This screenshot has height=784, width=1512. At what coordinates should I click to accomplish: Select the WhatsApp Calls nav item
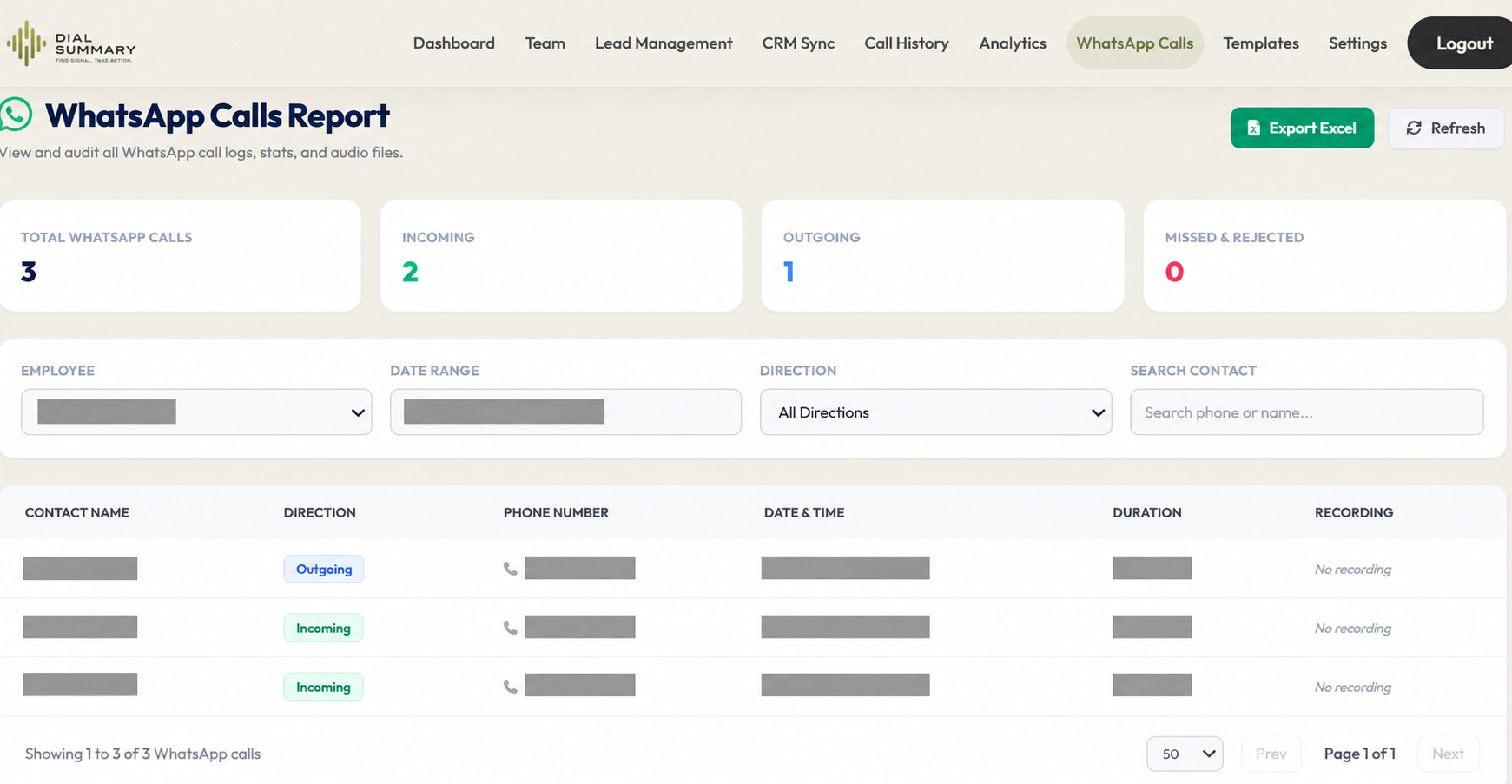point(1135,43)
